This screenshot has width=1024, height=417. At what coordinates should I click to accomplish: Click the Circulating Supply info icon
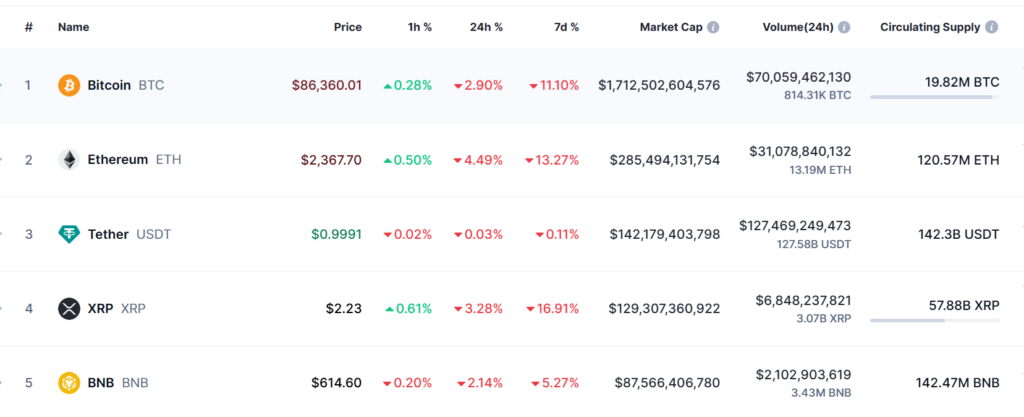[x=991, y=27]
